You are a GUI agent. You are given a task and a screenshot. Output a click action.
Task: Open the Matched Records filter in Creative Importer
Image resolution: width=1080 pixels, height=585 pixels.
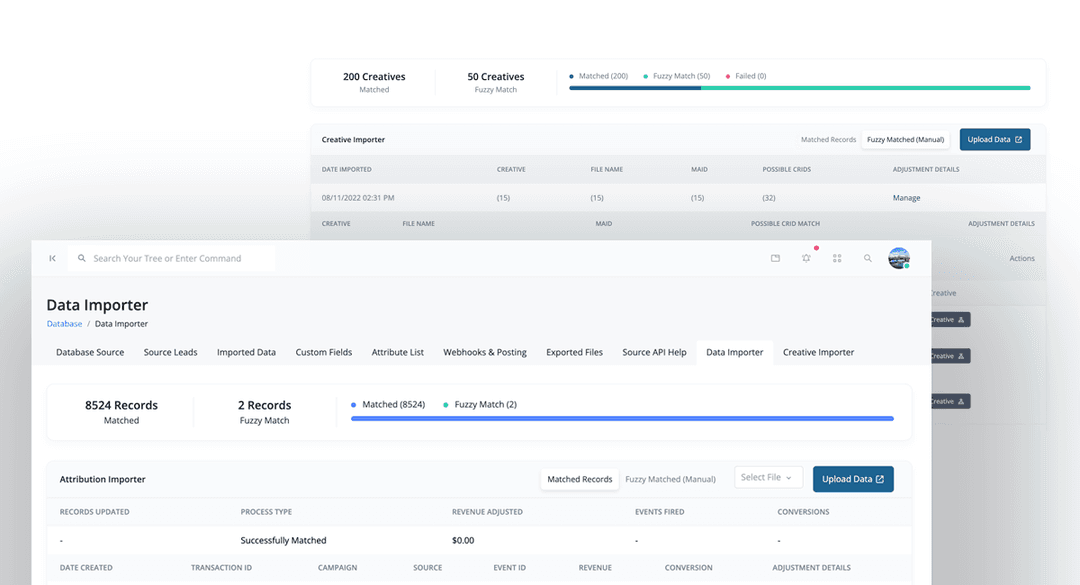tap(828, 139)
